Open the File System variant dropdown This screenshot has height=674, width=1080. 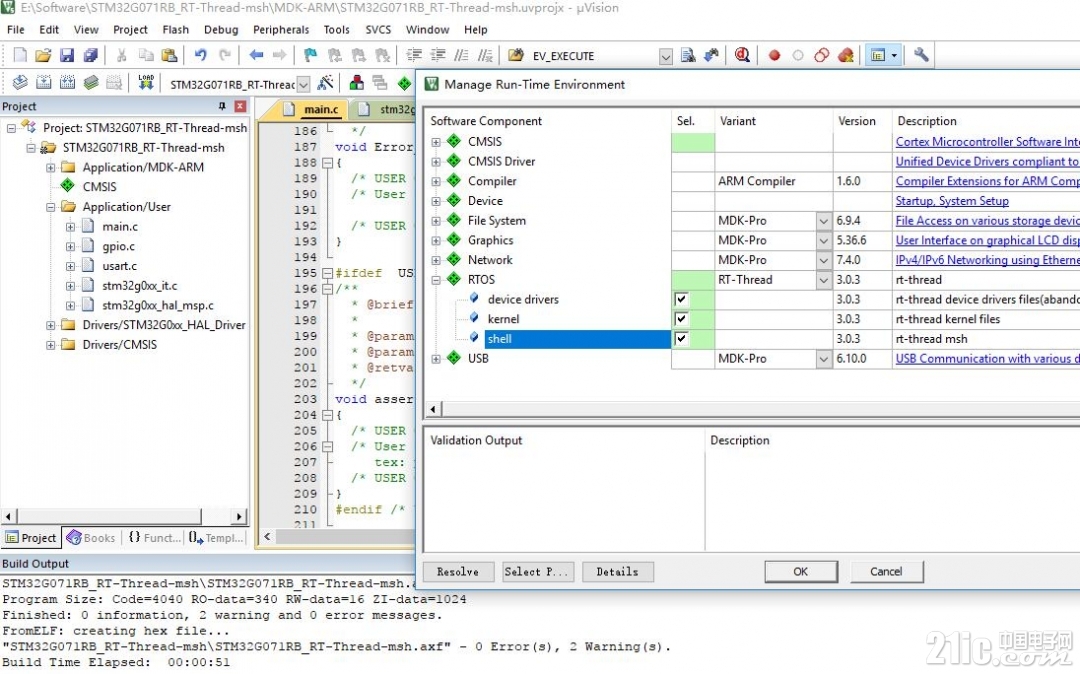[824, 221]
